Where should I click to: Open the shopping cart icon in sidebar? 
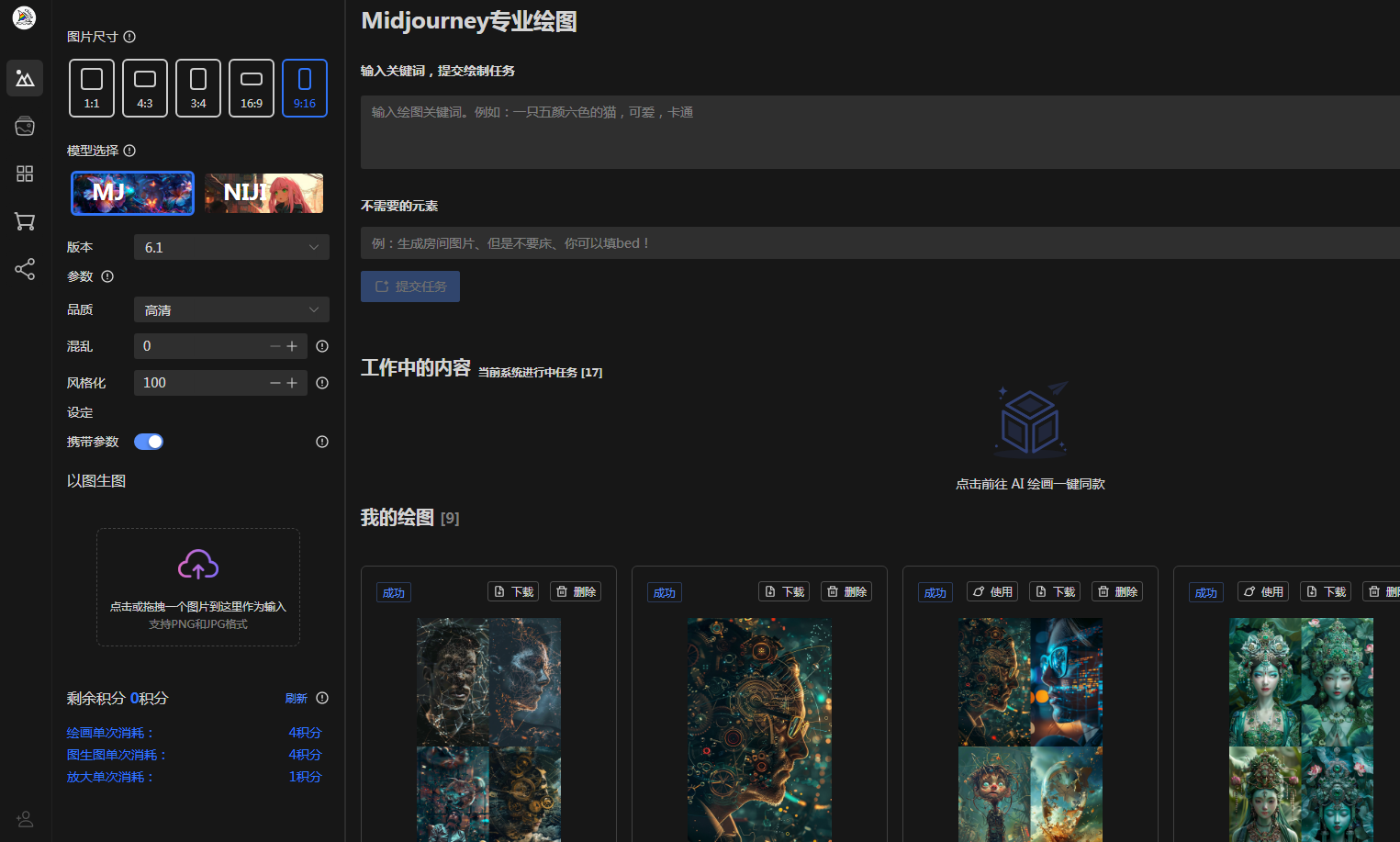25,221
